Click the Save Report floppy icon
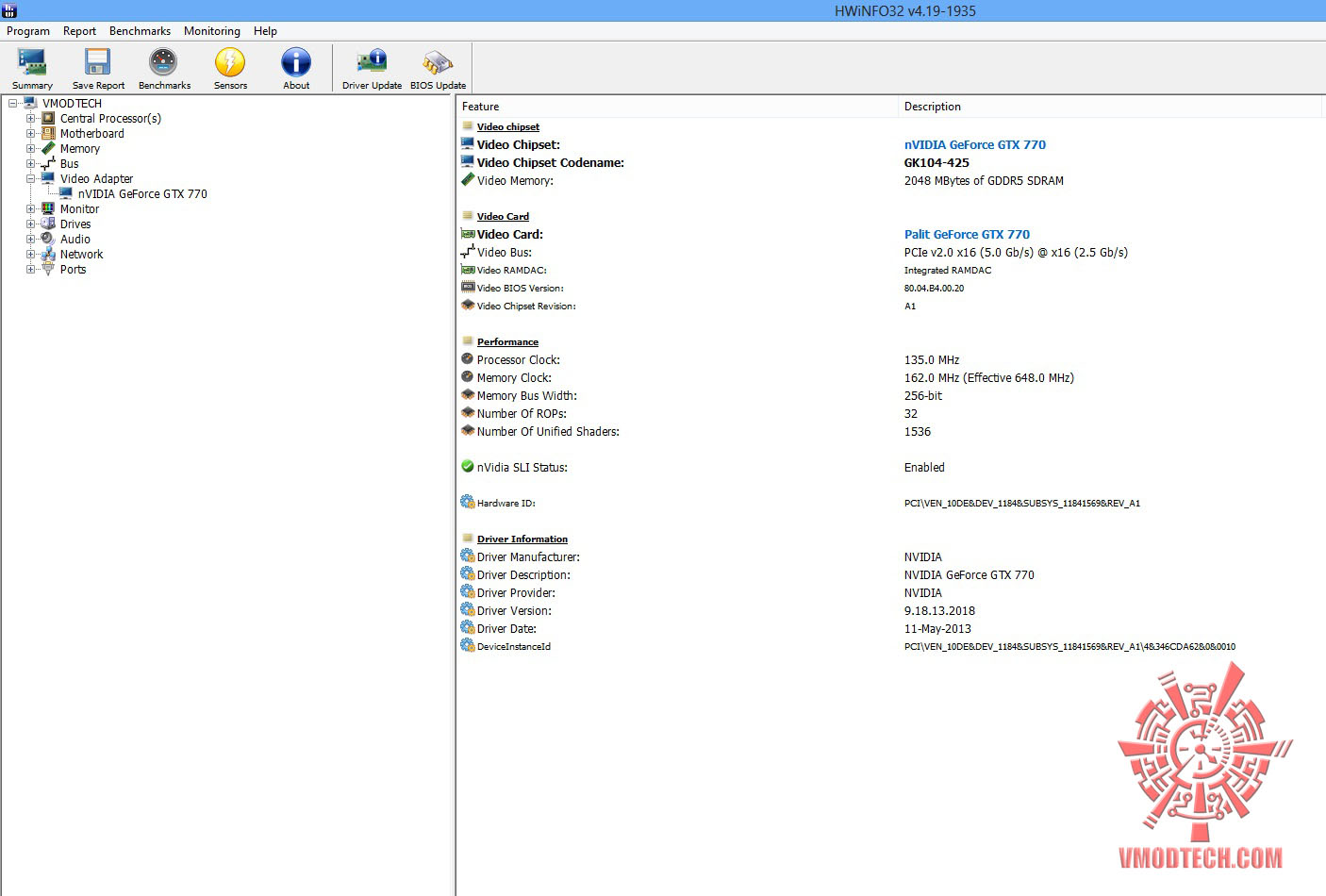1326x896 pixels. [98, 62]
